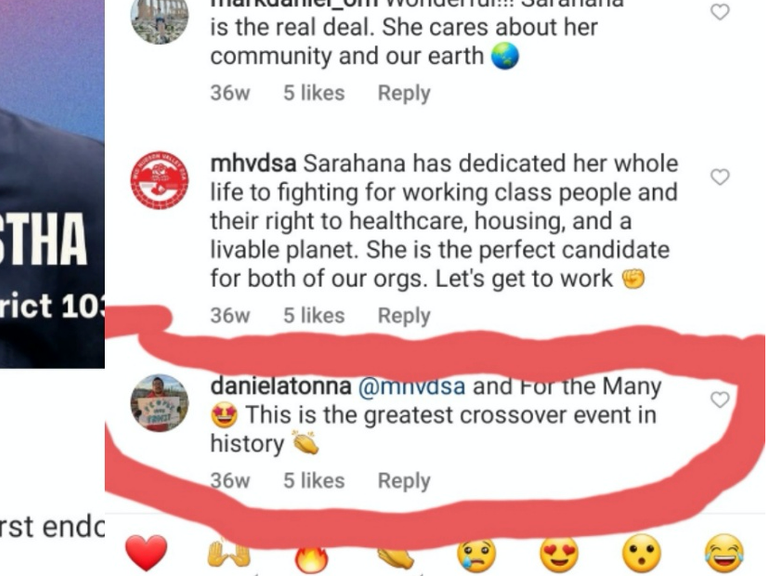Pick the heart-eyes emoji reaction
Image resolution: width=767 pixels, height=576 pixels.
pos(559,554)
